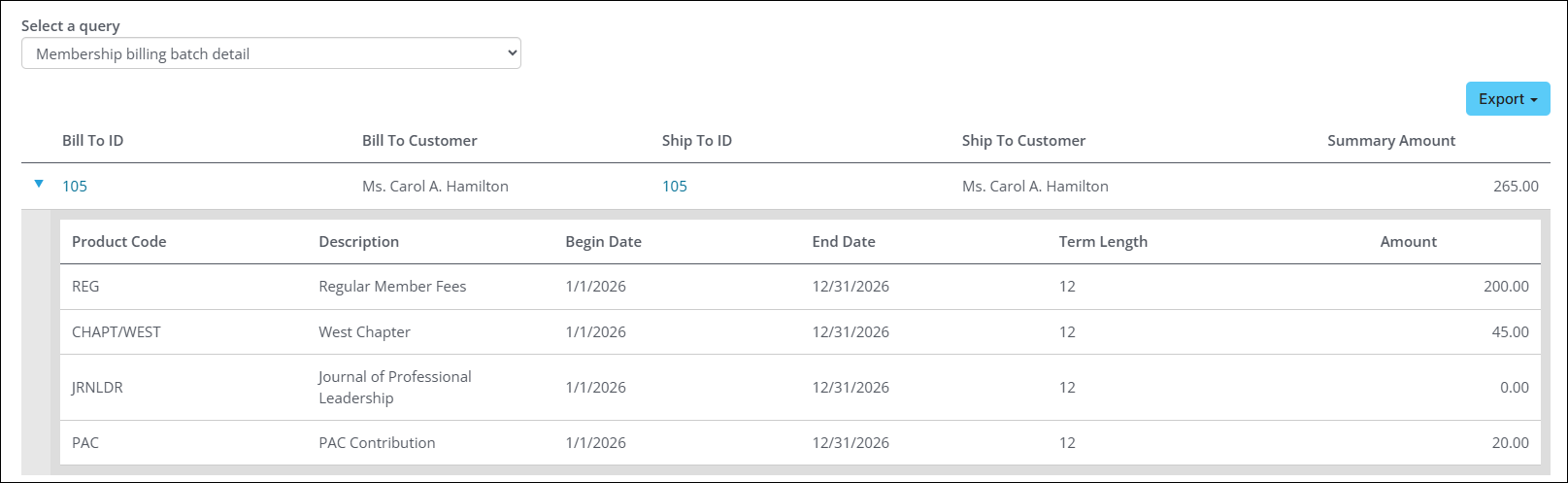Click the Product Code column header
Screen dimensions: 1568x483
click(119, 242)
